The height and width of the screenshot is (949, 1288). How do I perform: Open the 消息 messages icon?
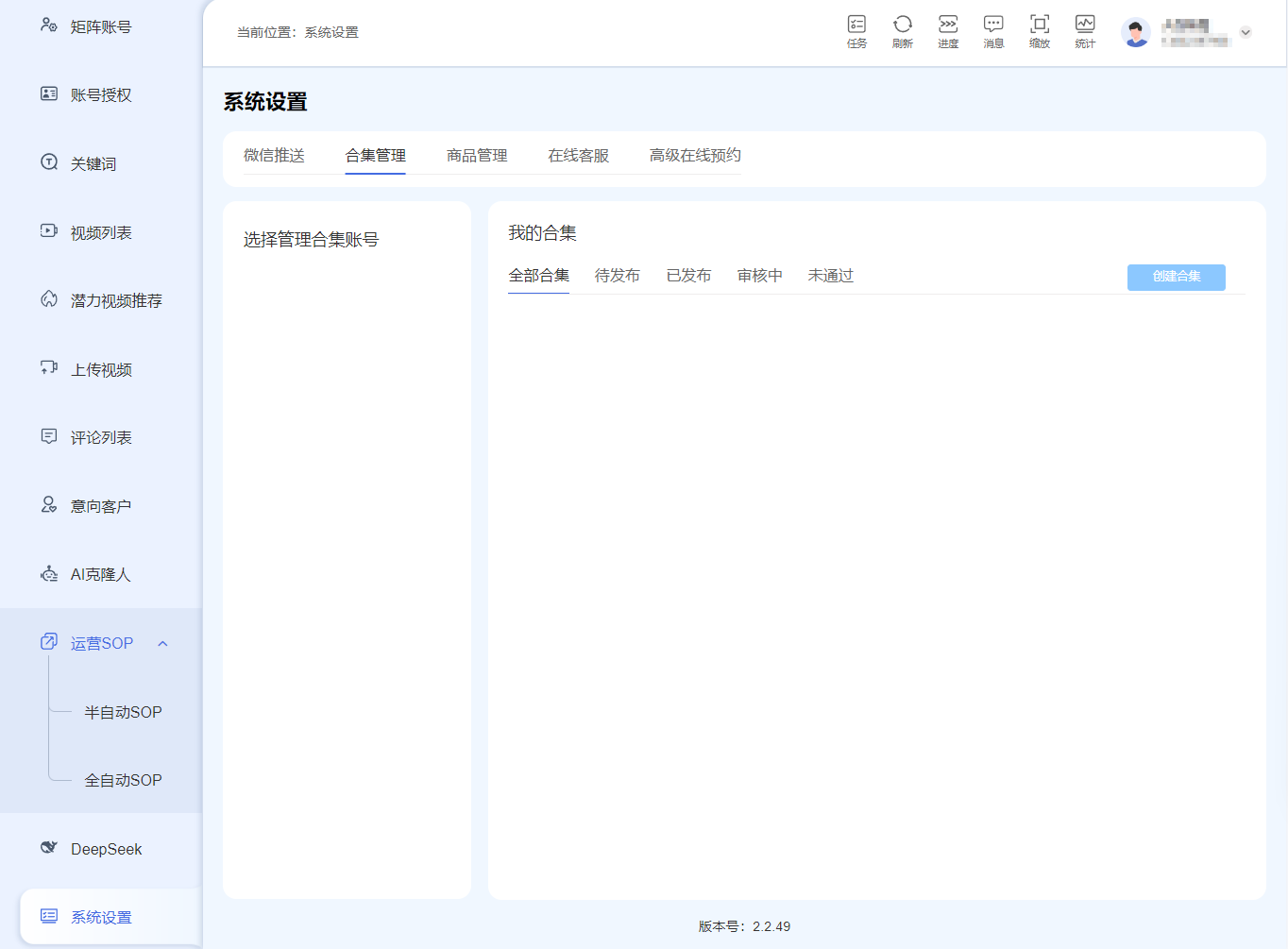[x=993, y=25]
